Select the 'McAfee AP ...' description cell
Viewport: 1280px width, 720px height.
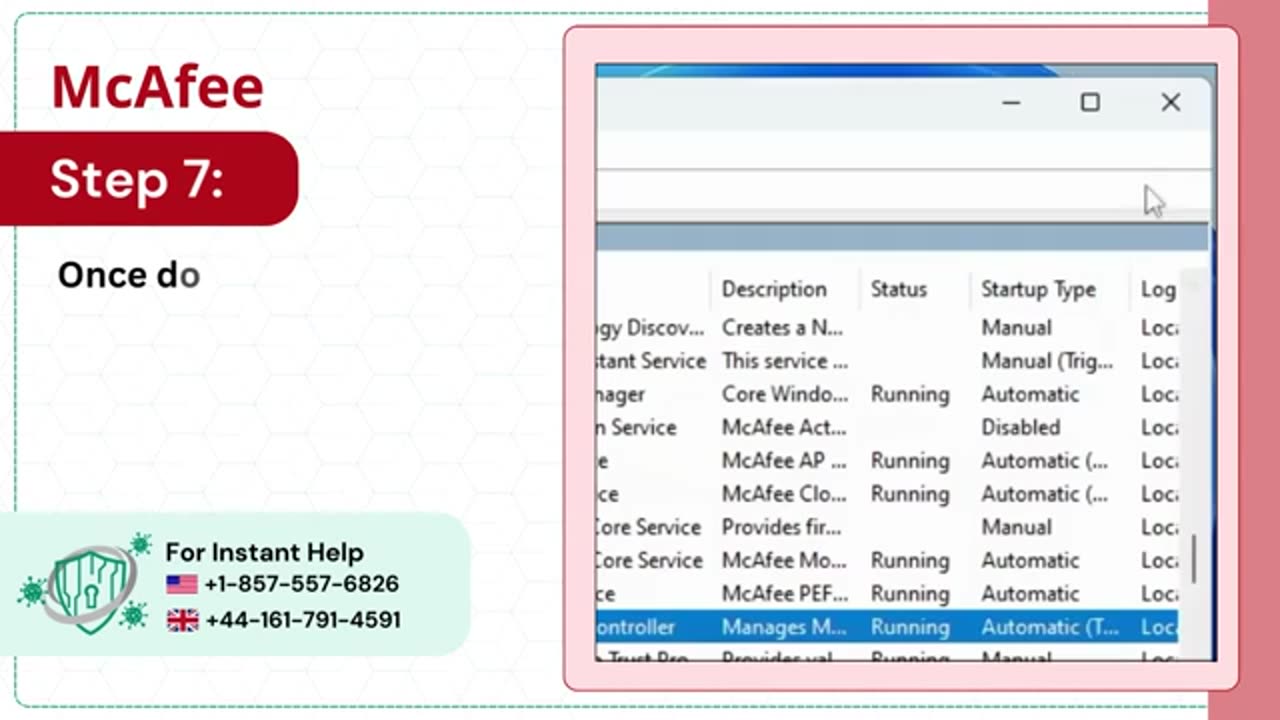pyautogui.click(x=784, y=461)
